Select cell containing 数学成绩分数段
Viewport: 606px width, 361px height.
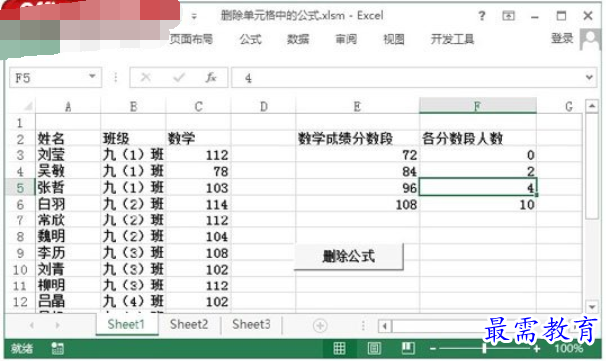[x=357, y=138]
